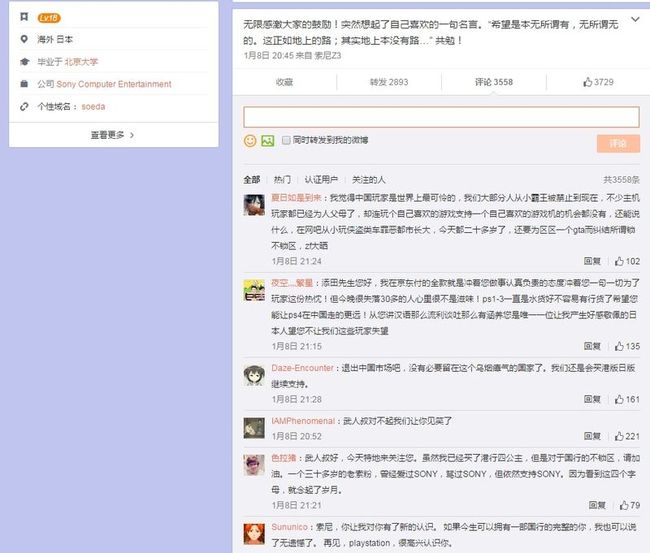Select the 收藏 tab
Viewport: 650px width, 553px height.
[x=284, y=82]
